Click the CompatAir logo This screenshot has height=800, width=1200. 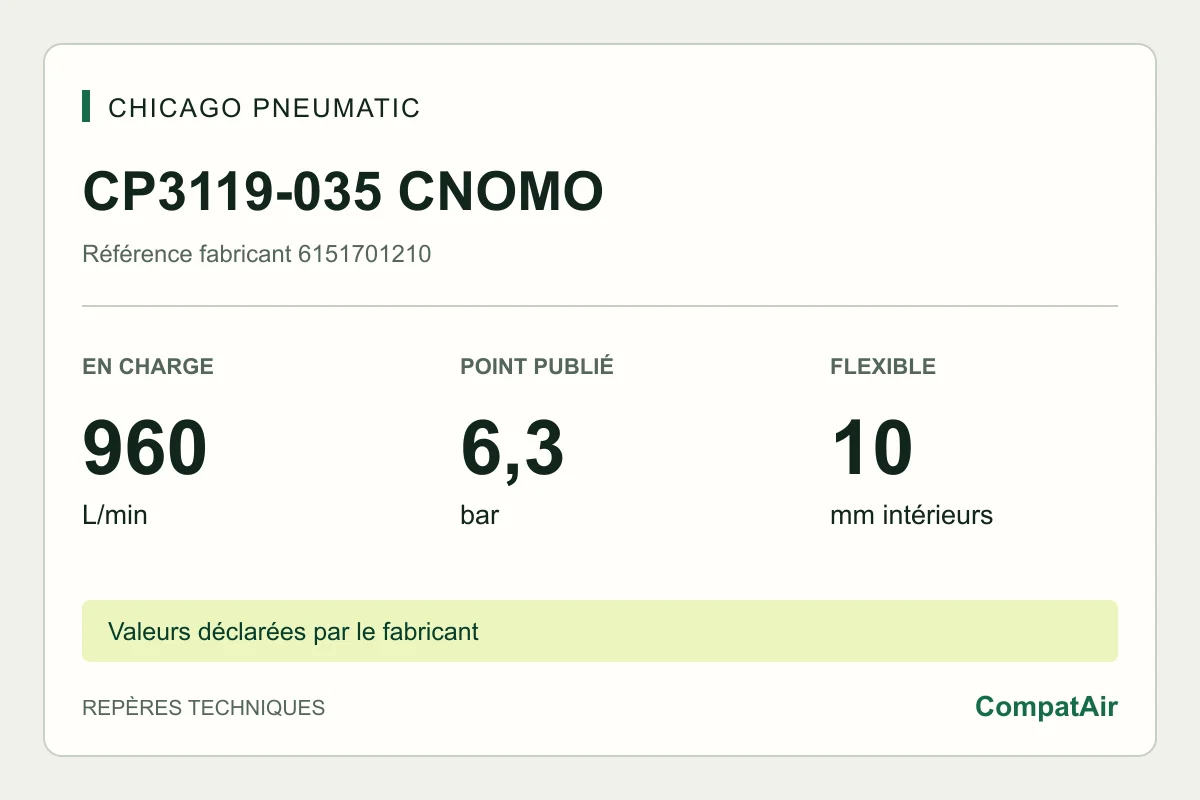(1047, 707)
